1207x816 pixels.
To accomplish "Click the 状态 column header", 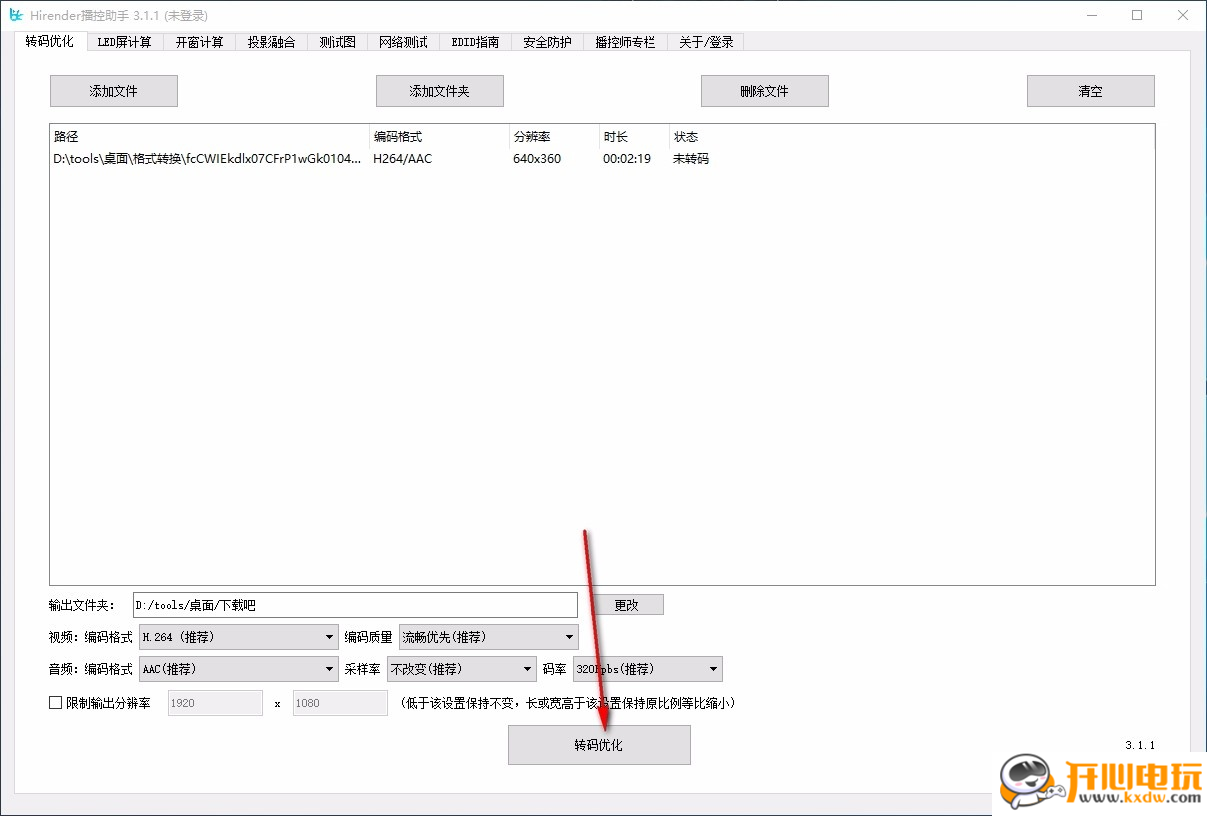I will pyautogui.click(x=686, y=137).
